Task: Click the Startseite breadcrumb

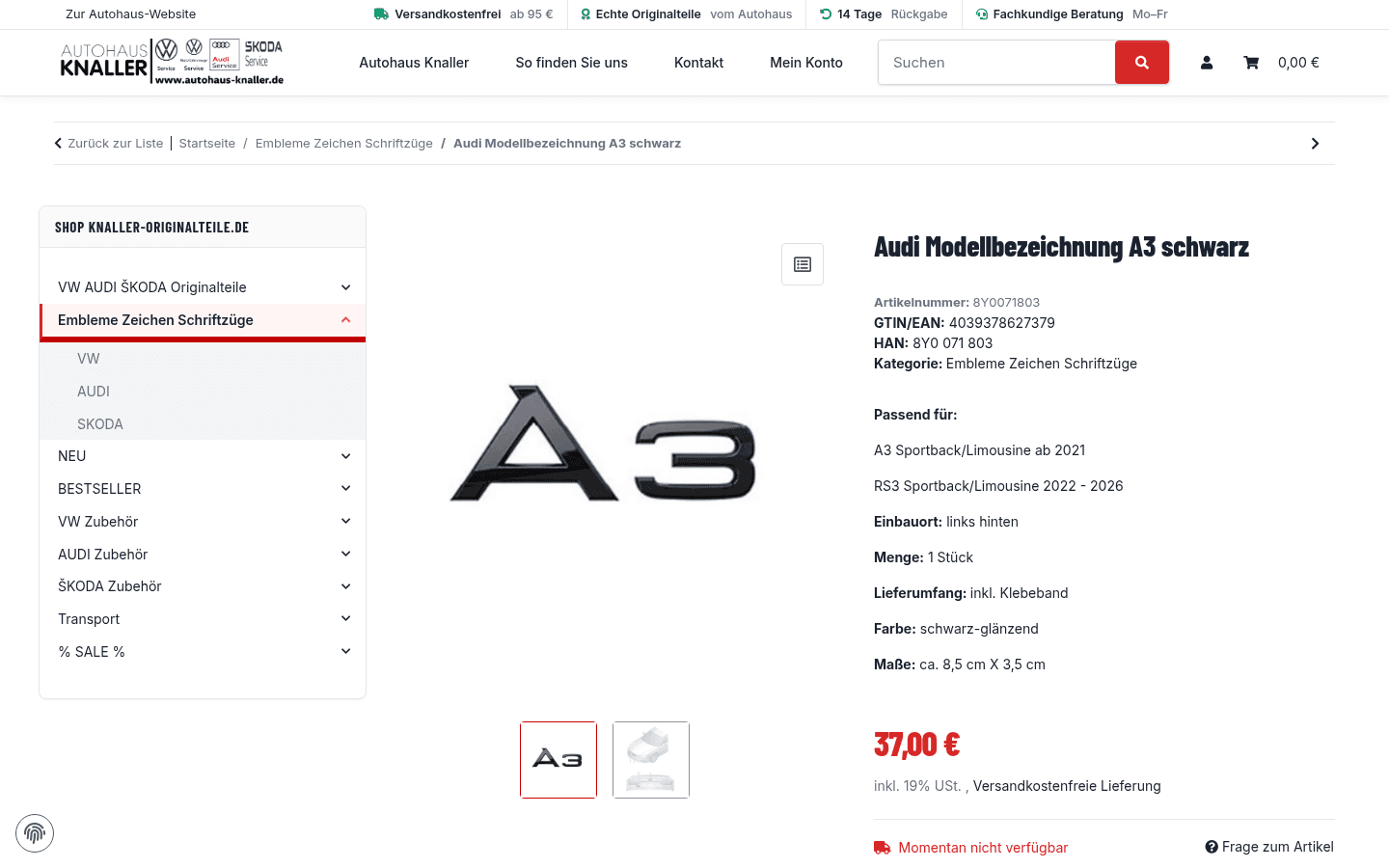Action: tap(207, 144)
